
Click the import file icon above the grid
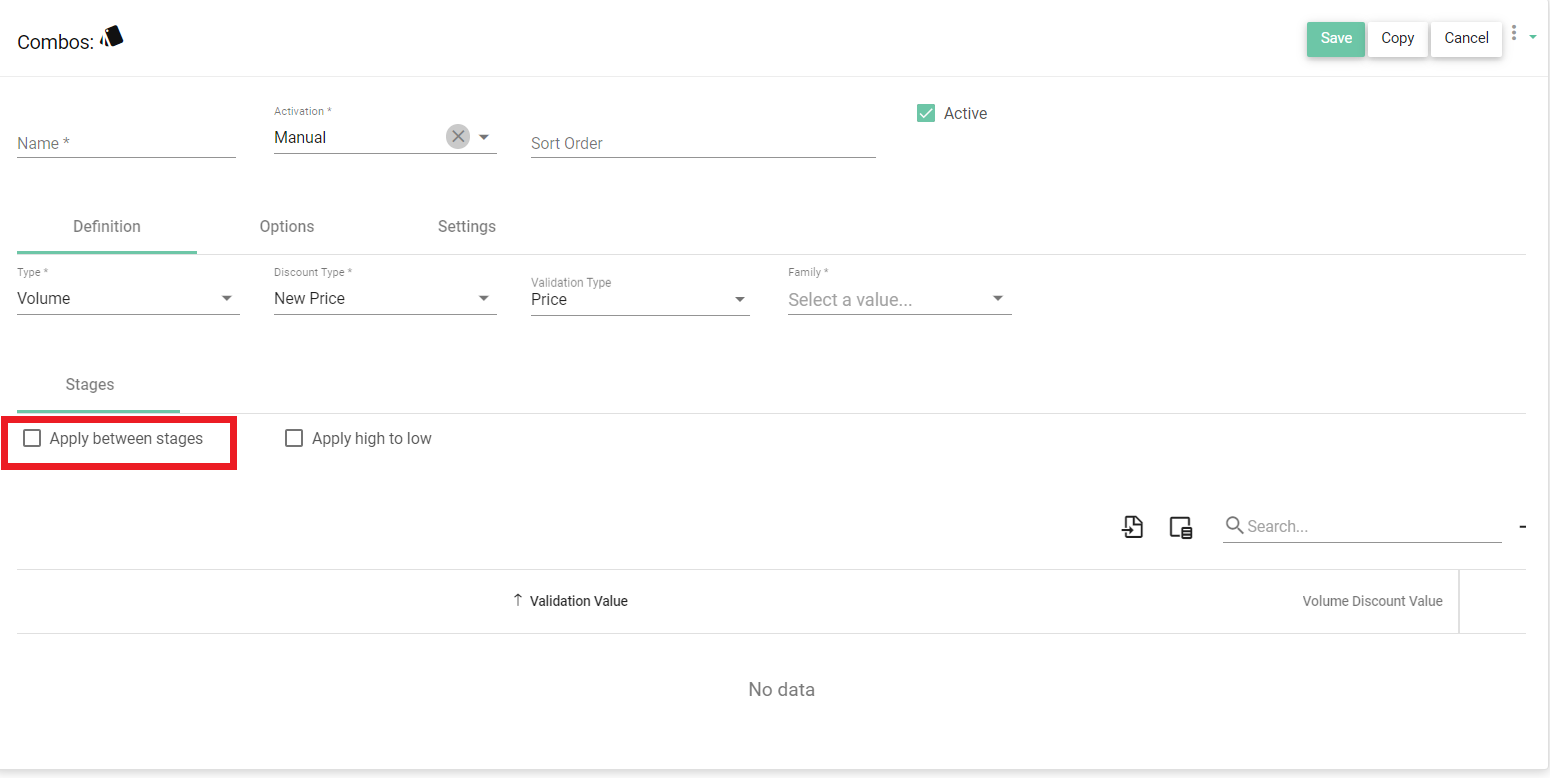click(1132, 527)
